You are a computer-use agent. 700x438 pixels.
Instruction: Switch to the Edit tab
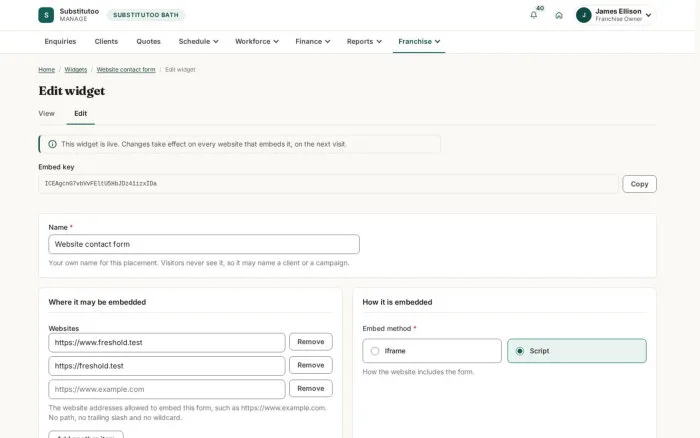(x=80, y=113)
